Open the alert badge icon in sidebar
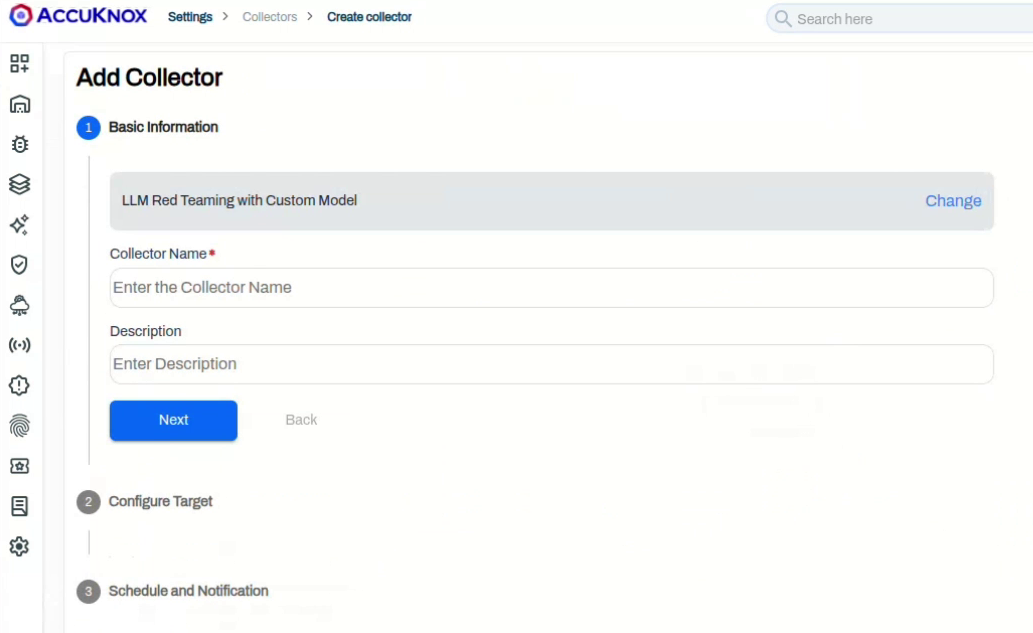 coord(20,385)
